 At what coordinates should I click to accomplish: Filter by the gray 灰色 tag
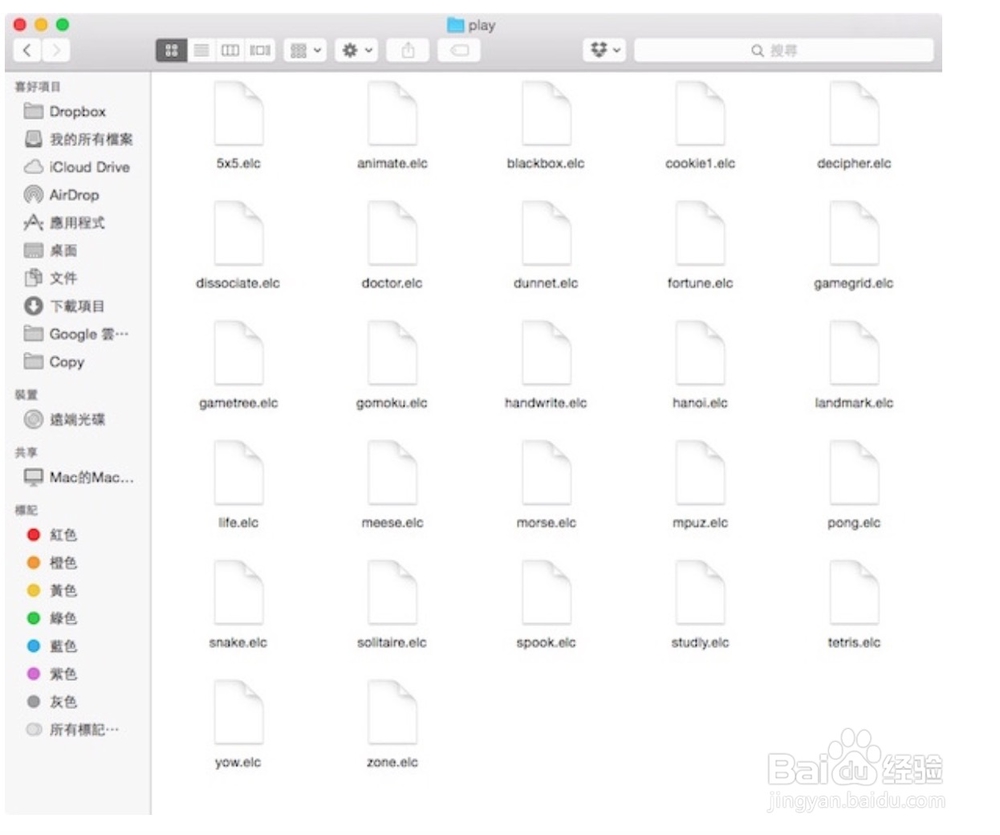point(52,702)
